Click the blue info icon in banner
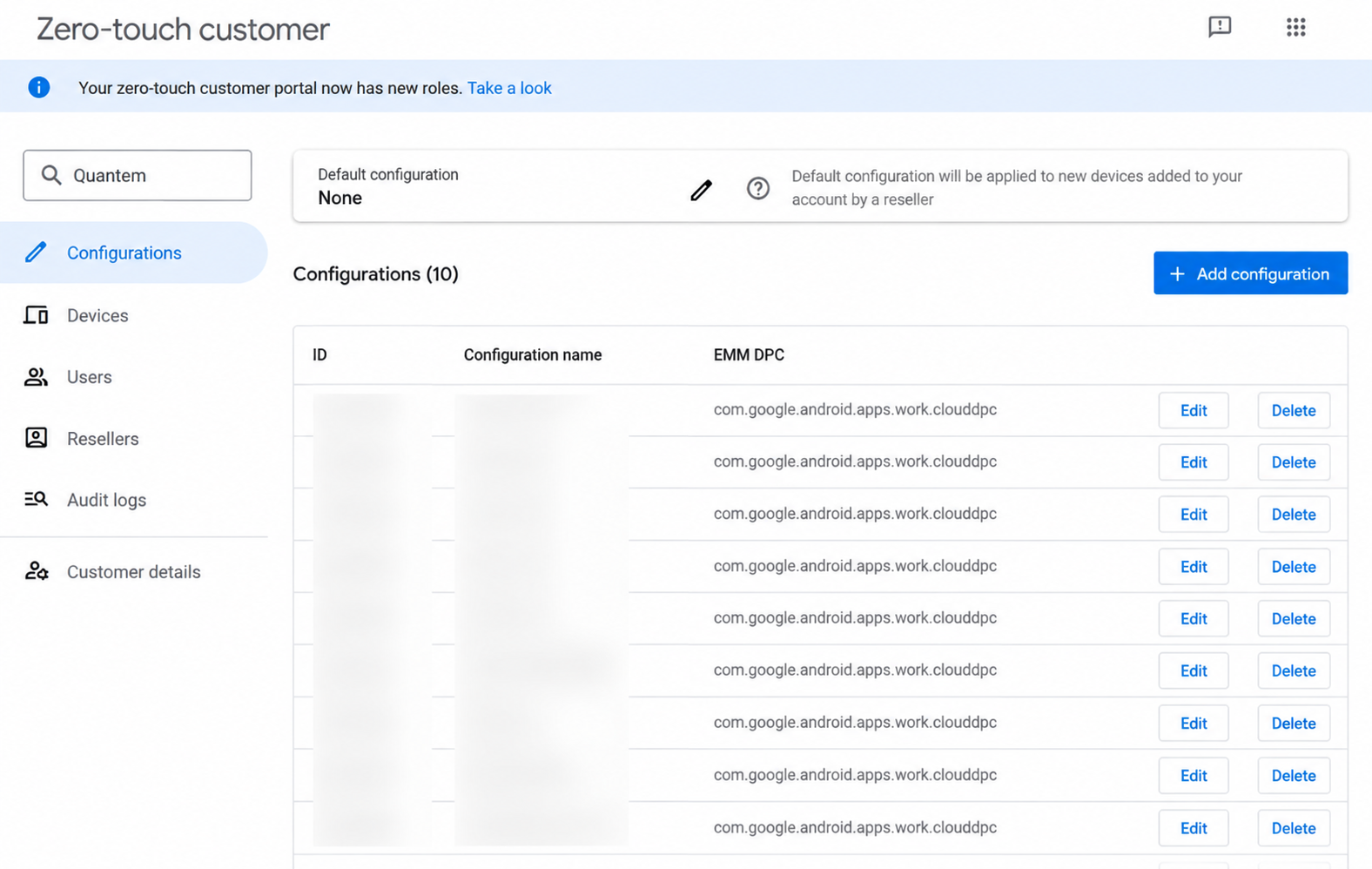The height and width of the screenshot is (869, 1372). click(38, 87)
